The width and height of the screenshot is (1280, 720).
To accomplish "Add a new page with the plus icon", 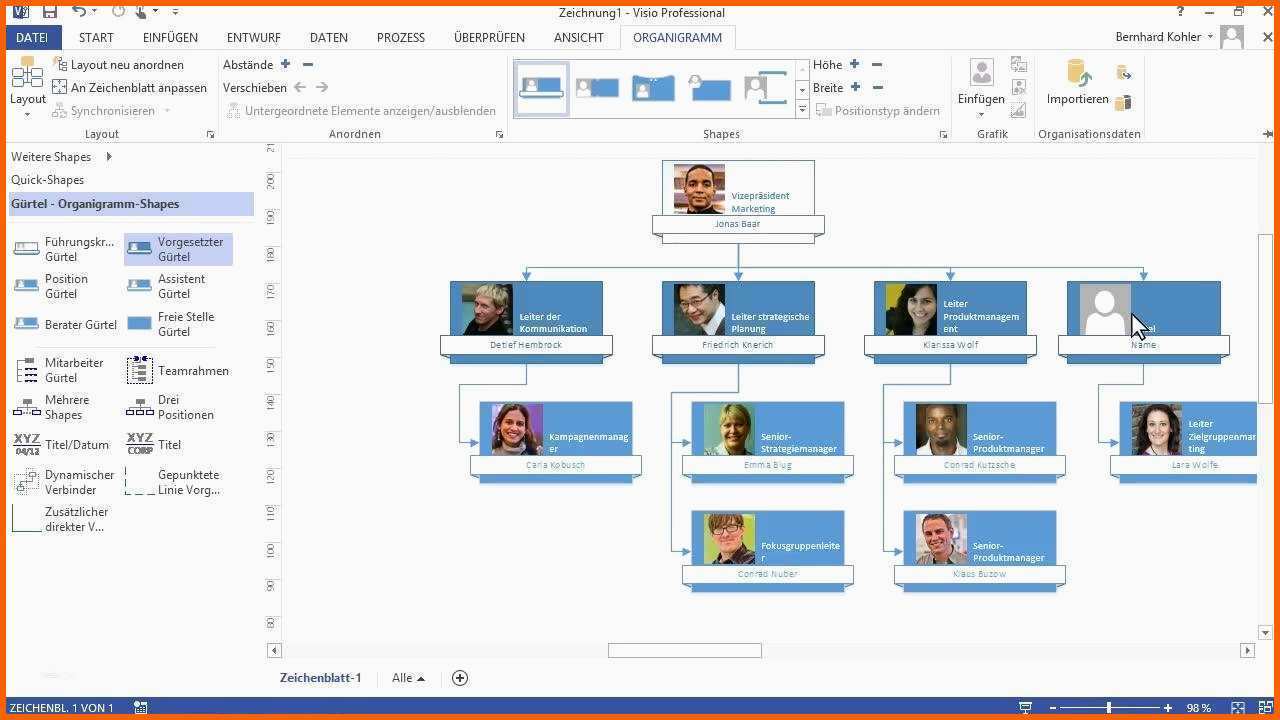I will (x=460, y=678).
